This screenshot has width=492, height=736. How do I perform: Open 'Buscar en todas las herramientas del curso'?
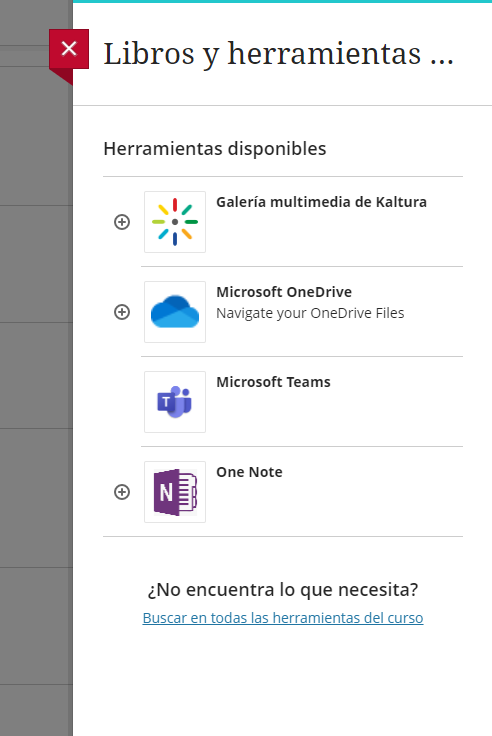[283, 618]
